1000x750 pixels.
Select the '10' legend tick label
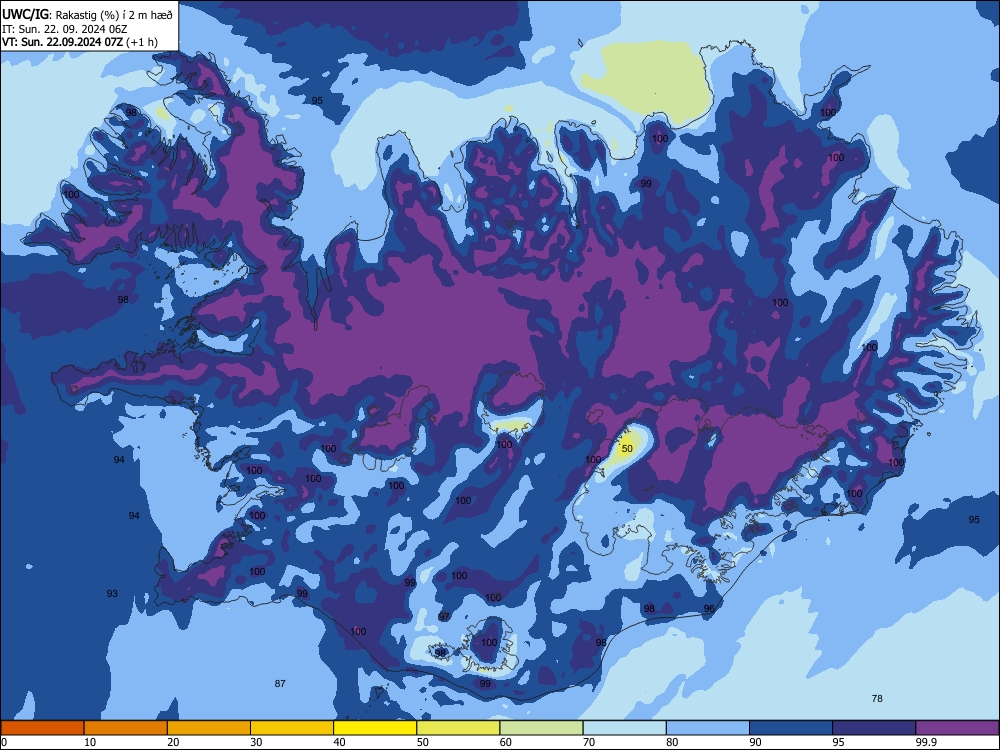pos(90,742)
